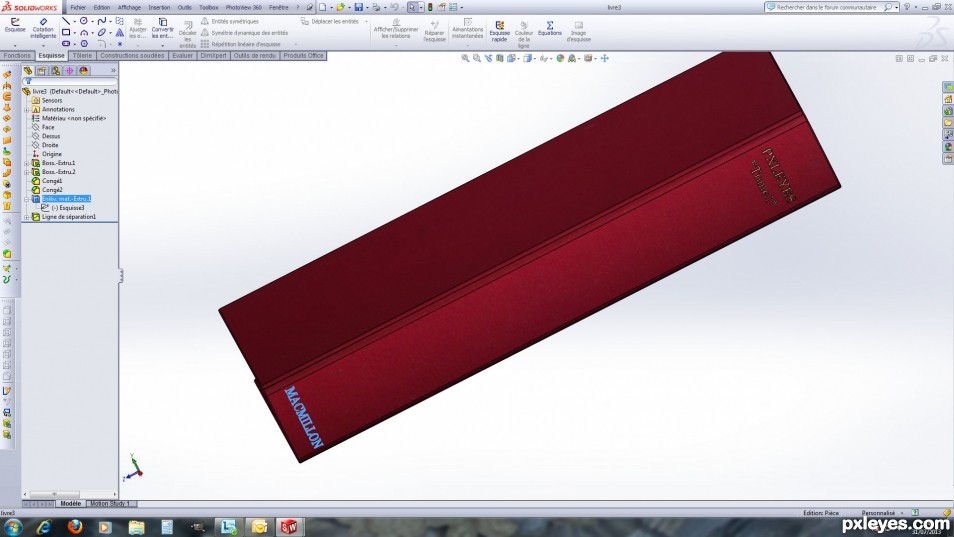Open the Fichier menu
Image resolution: width=954 pixels, height=537 pixels.
(x=78, y=7)
